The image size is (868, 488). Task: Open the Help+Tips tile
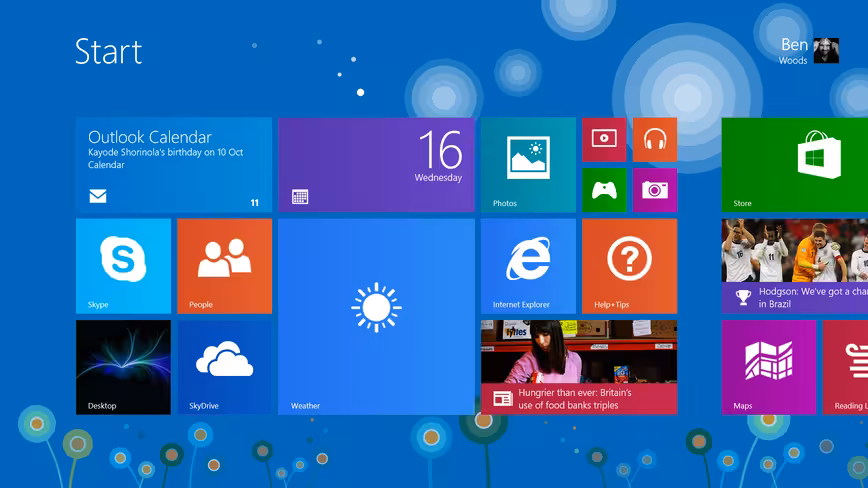tap(629, 266)
